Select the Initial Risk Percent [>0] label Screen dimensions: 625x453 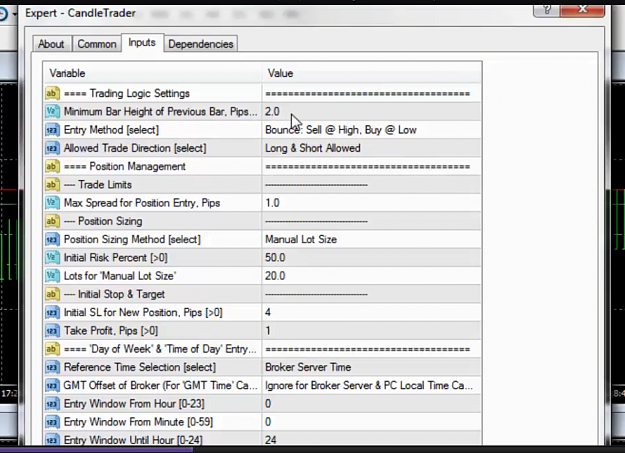pyautogui.click(x=116, y=258)
